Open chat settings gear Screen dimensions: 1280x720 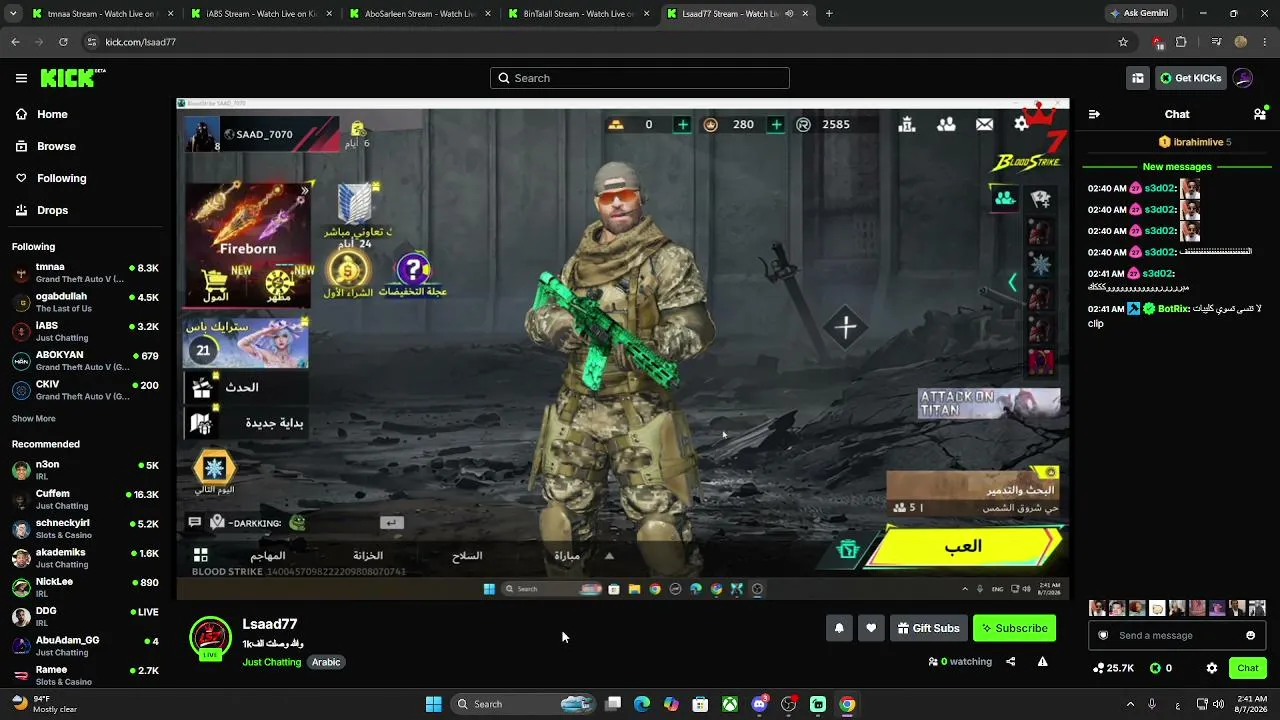1212,668
